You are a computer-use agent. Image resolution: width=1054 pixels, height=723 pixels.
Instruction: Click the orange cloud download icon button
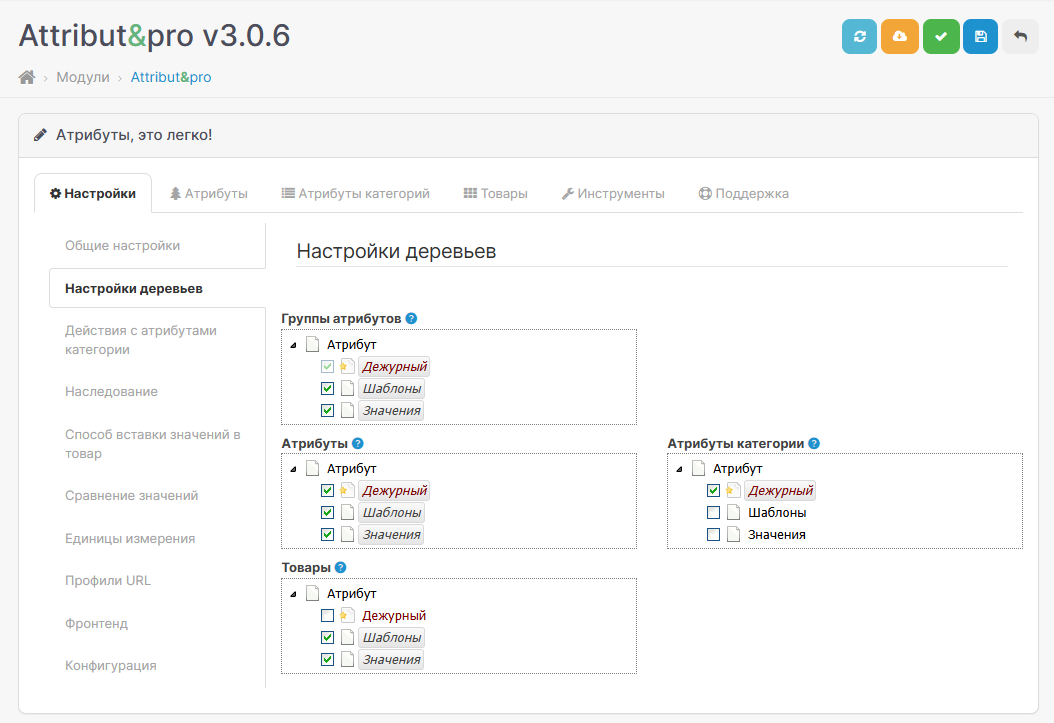(x=900, y=37)
